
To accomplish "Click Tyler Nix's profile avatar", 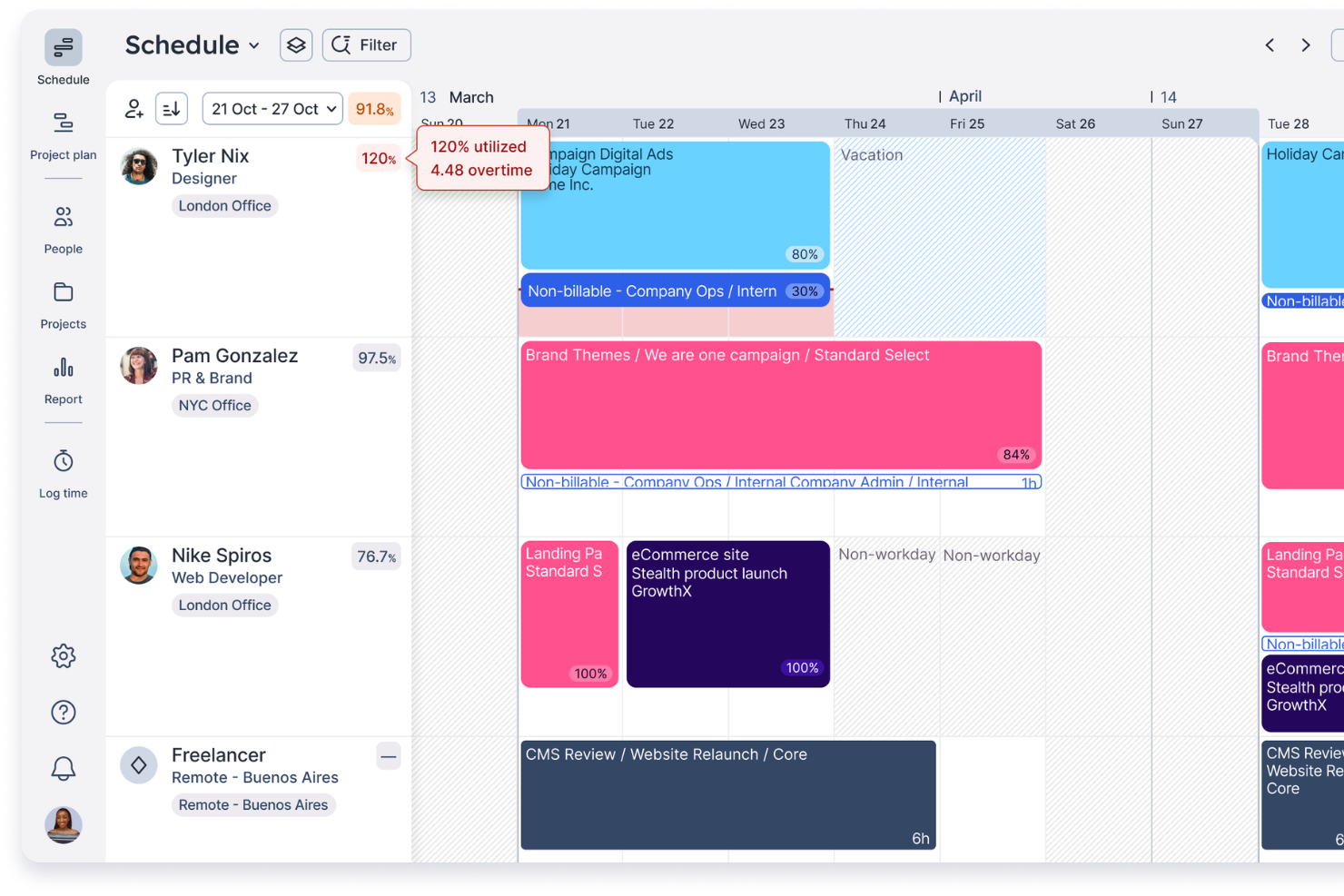I will pyautogui.click(x=138, y=167).
